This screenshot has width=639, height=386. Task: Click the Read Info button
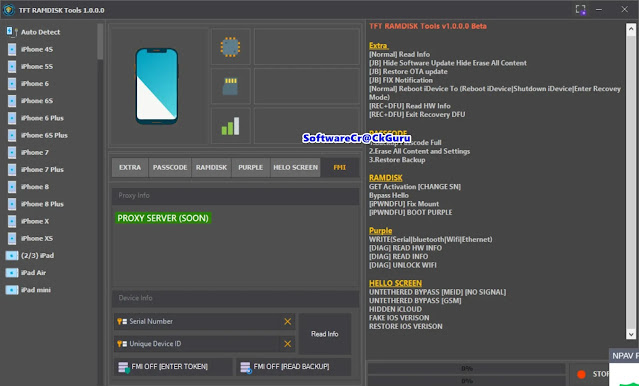click(325, 334)
